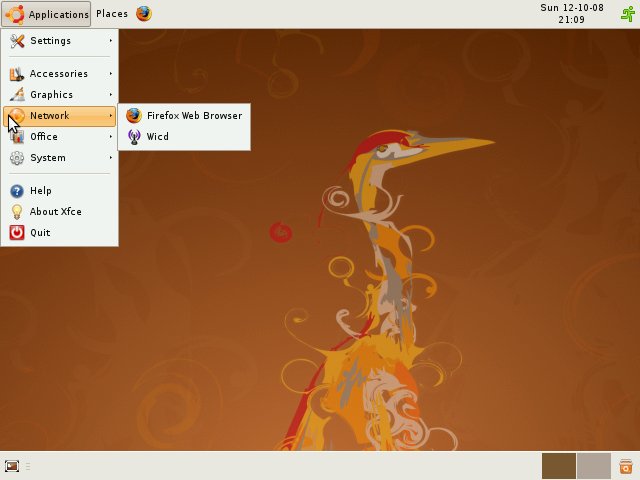The image size is (640, 480).
Task: Click the Applications panel button
Action: pyautogui.click(x=46, y=14)
